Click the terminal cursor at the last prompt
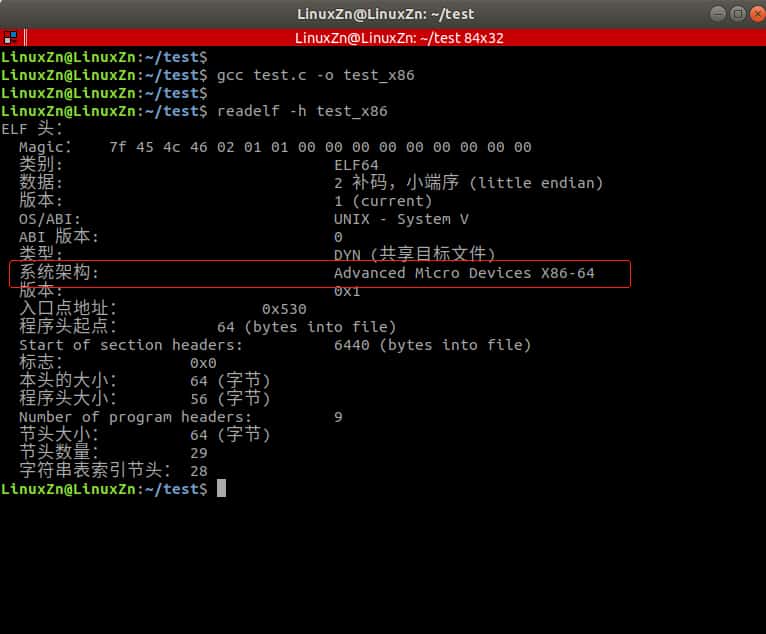This screenshot has height=634, width=766. point(221,488)
